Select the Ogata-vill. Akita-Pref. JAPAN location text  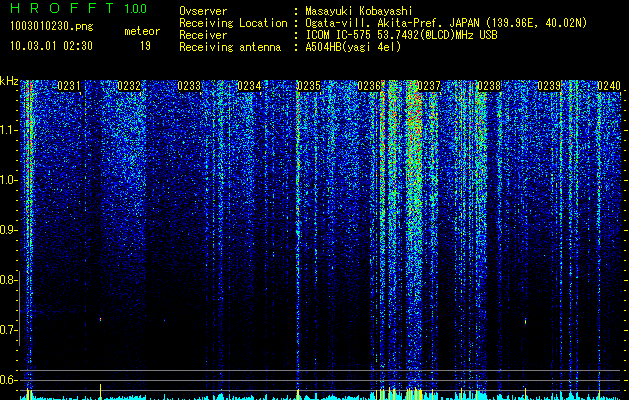pyautogui.click(x=446, y=23)
